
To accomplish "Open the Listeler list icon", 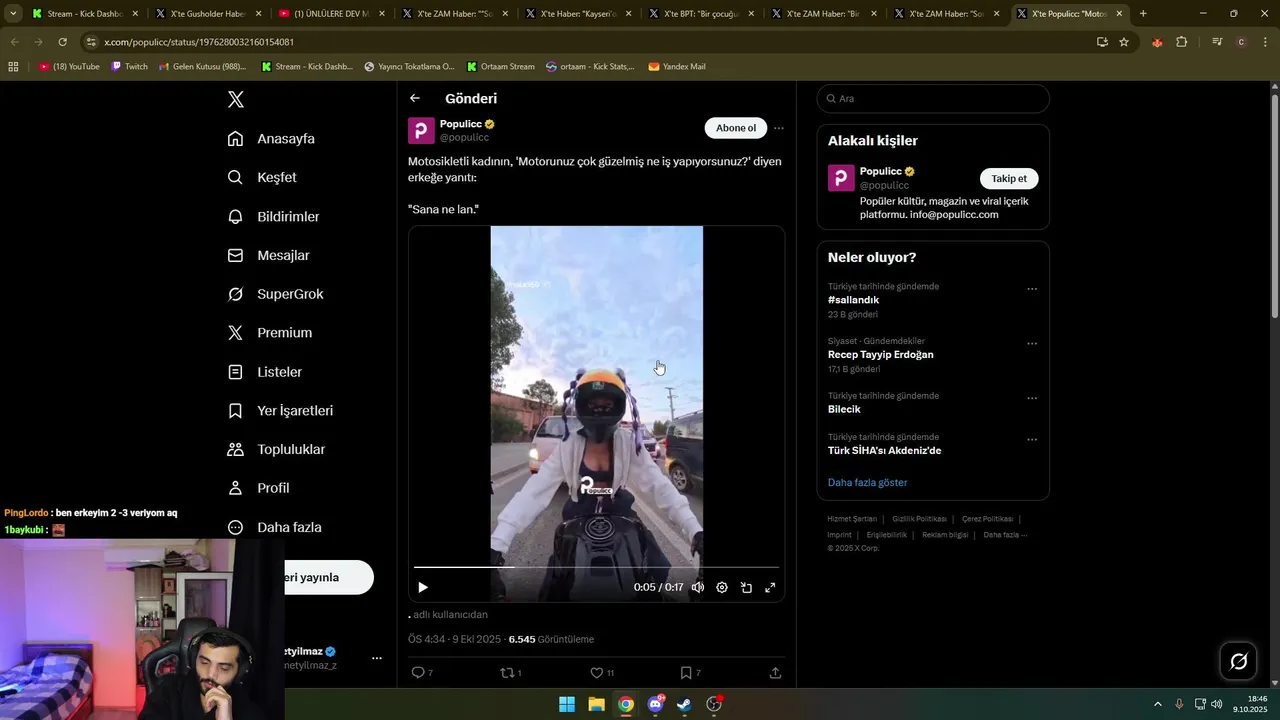I will coord(235,372).
